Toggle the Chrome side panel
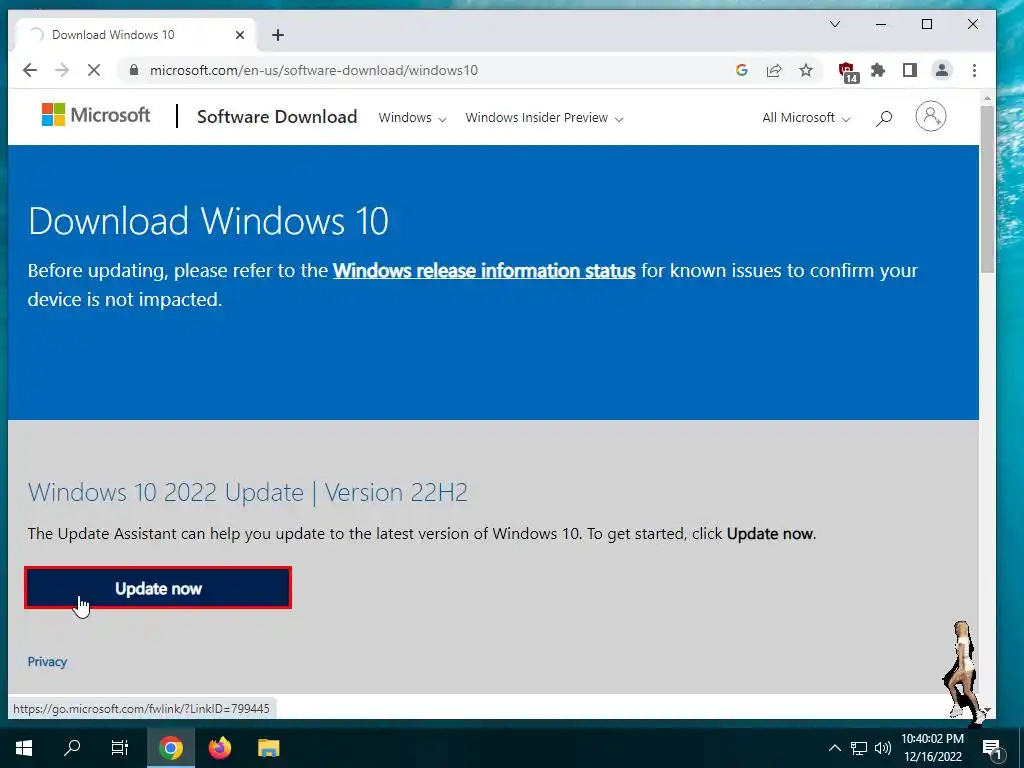Viewport: 1024px width, 768px height. click(x=910, y=71)
